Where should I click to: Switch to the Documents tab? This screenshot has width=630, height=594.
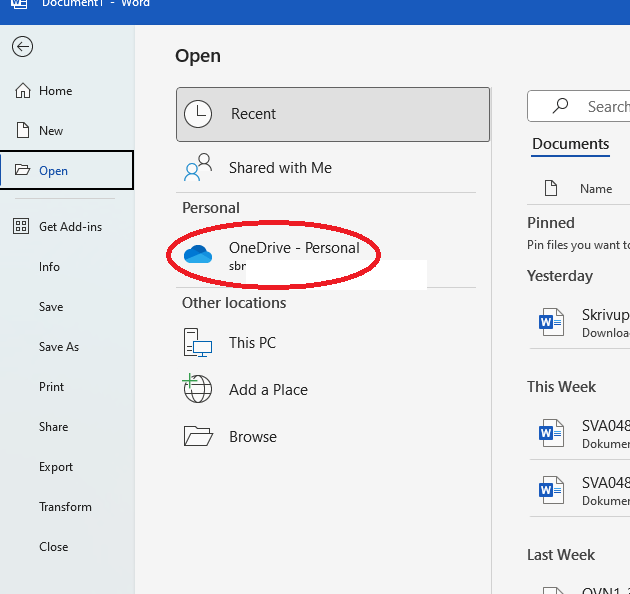571,144
